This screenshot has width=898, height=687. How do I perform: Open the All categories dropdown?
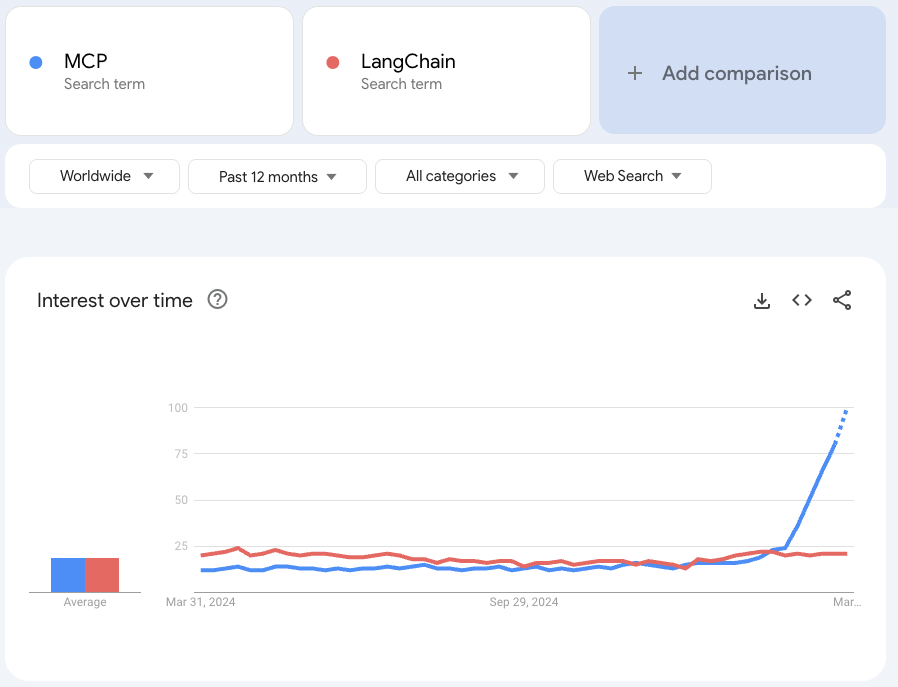pyautogui.click(x=460, y=176)
